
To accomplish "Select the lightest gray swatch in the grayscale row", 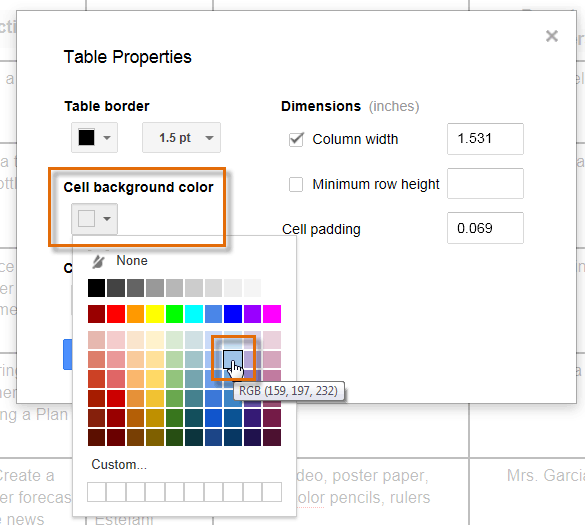I will 252,288.
